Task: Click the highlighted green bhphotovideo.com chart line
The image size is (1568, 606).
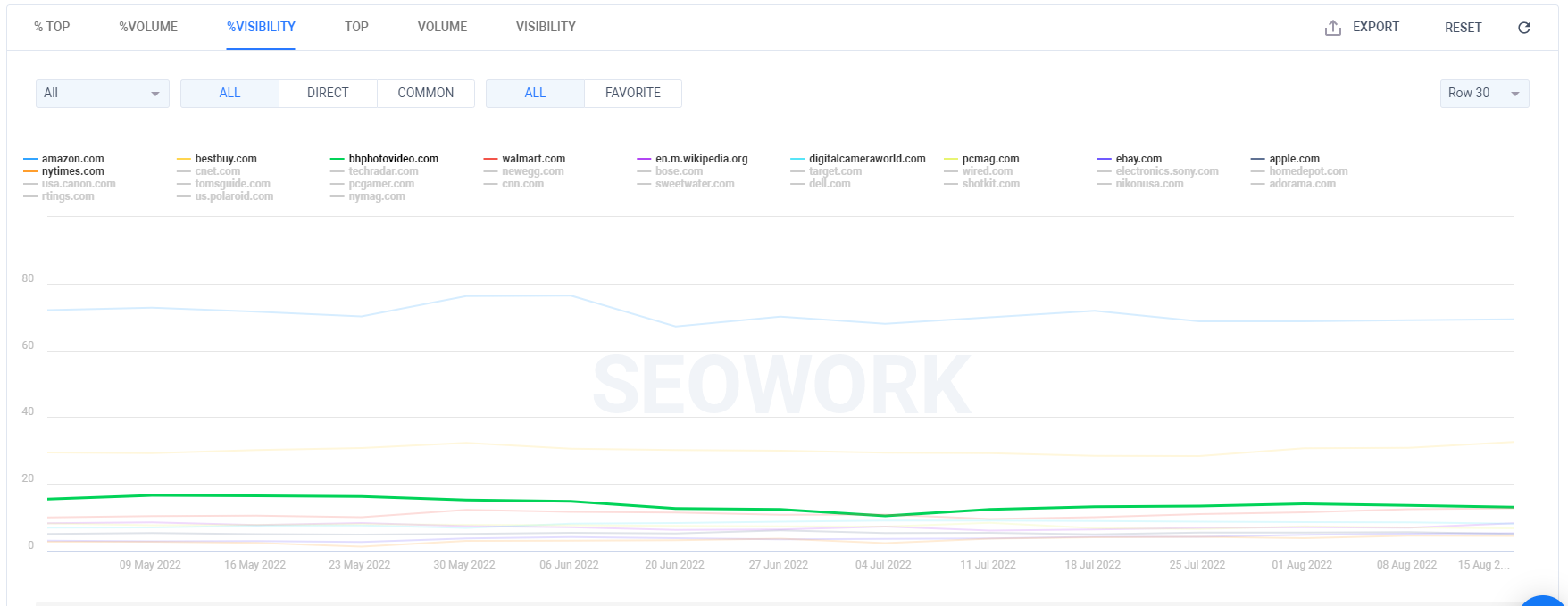Action: tap(780, 510)
